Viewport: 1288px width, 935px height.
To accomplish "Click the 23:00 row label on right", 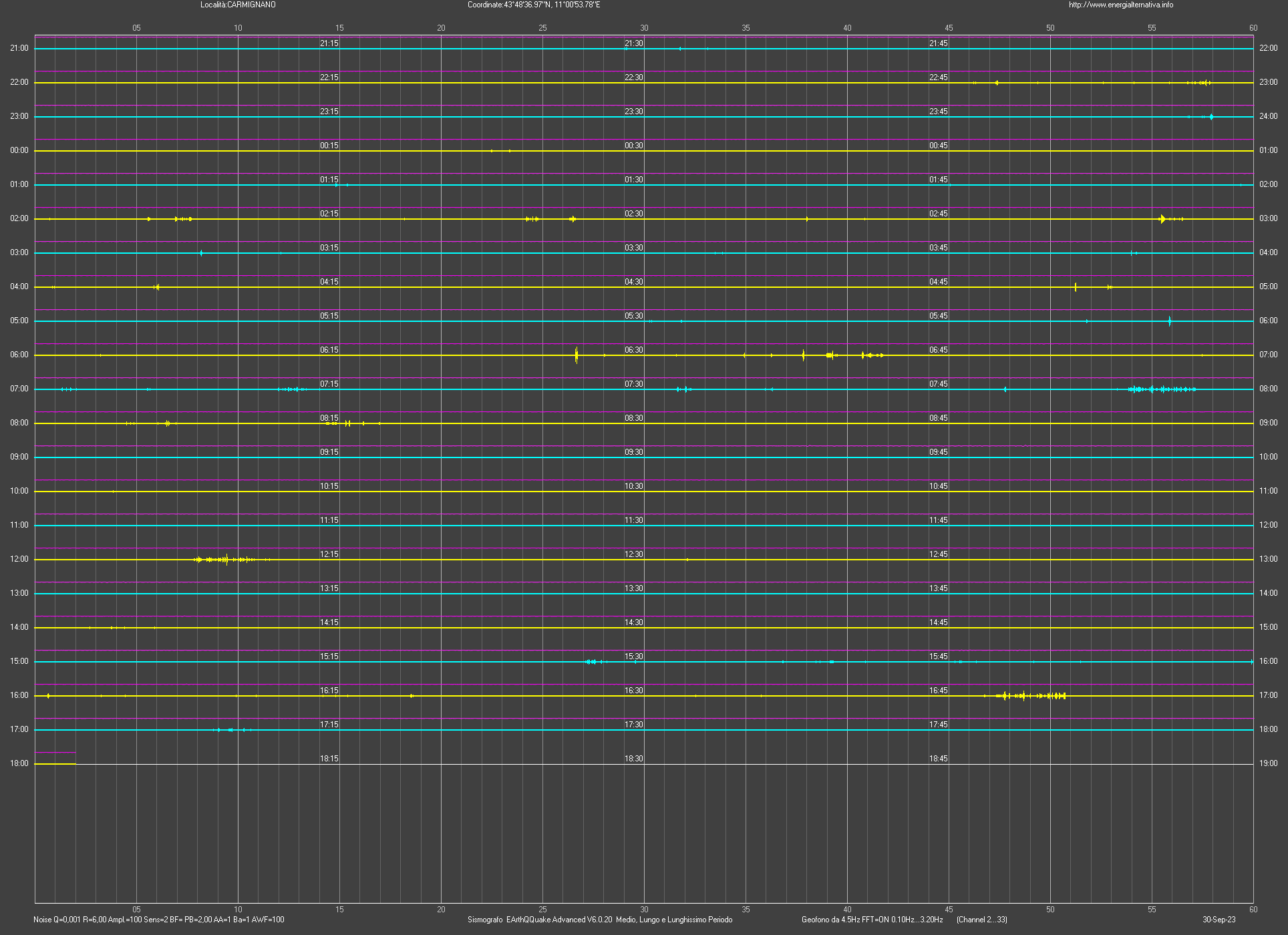I will pos(1268,82).
